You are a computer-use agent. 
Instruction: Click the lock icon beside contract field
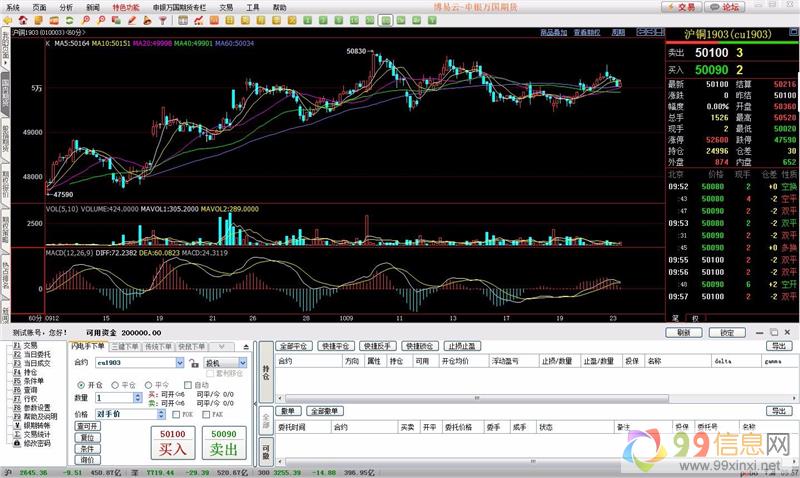coord(191,362)
